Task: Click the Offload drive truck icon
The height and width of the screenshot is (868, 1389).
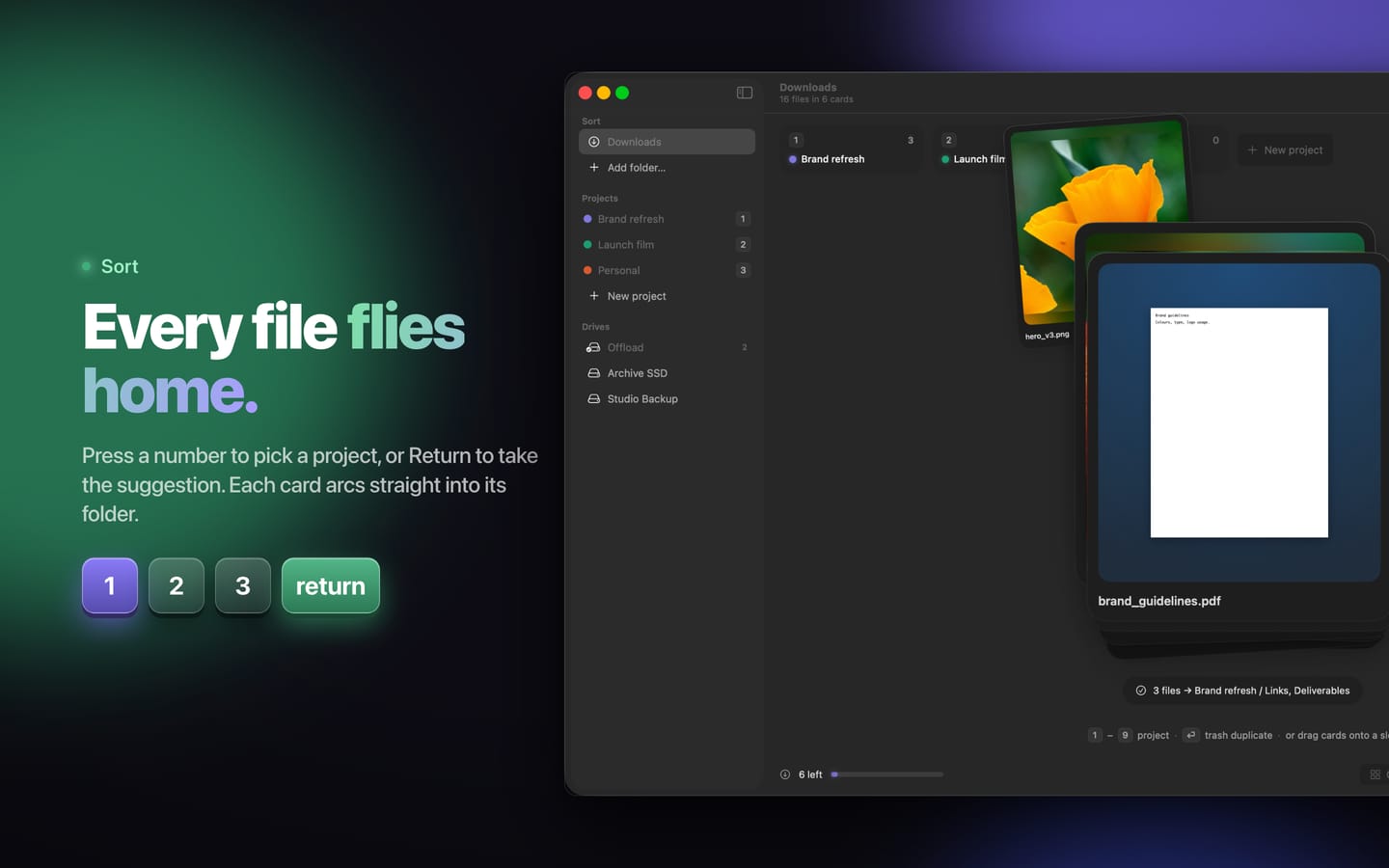Action: pos(594,347)
